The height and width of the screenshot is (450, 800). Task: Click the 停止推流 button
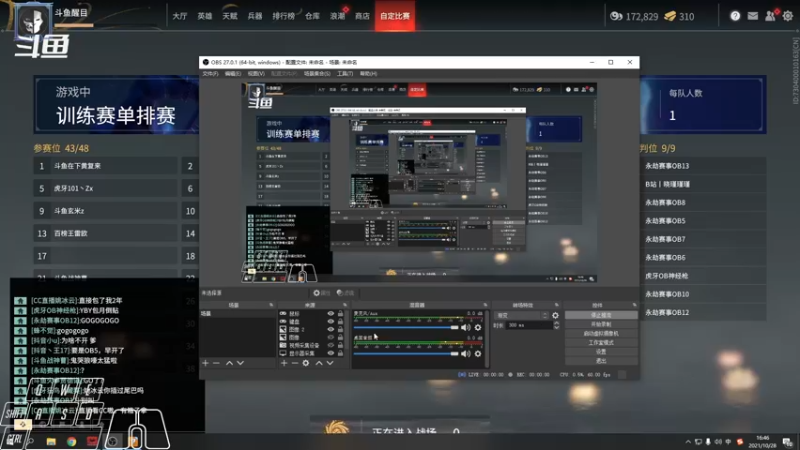pyautogui.click(x=601, y=315)
